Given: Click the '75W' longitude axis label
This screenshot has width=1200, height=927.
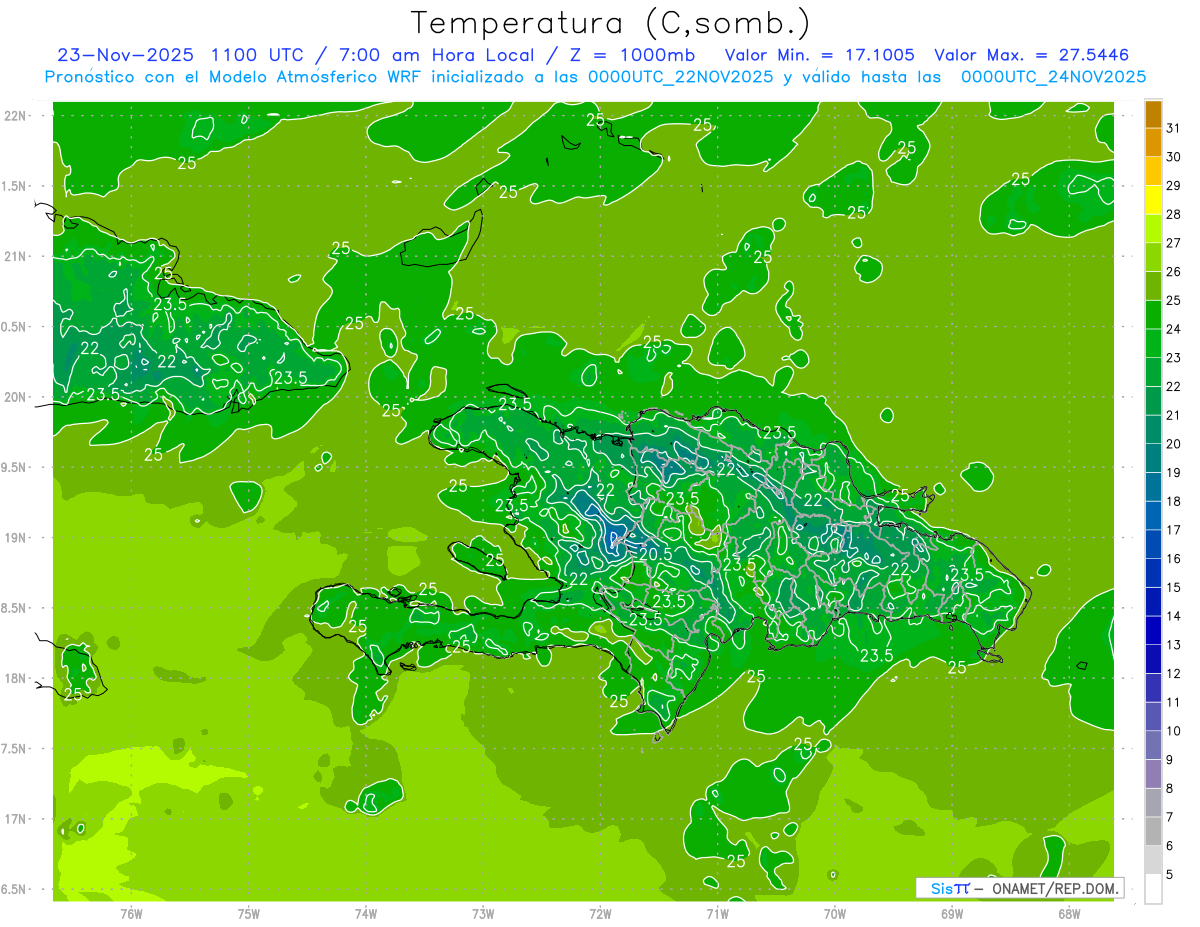Looking at the screenshot, I should tap(249, 913).
